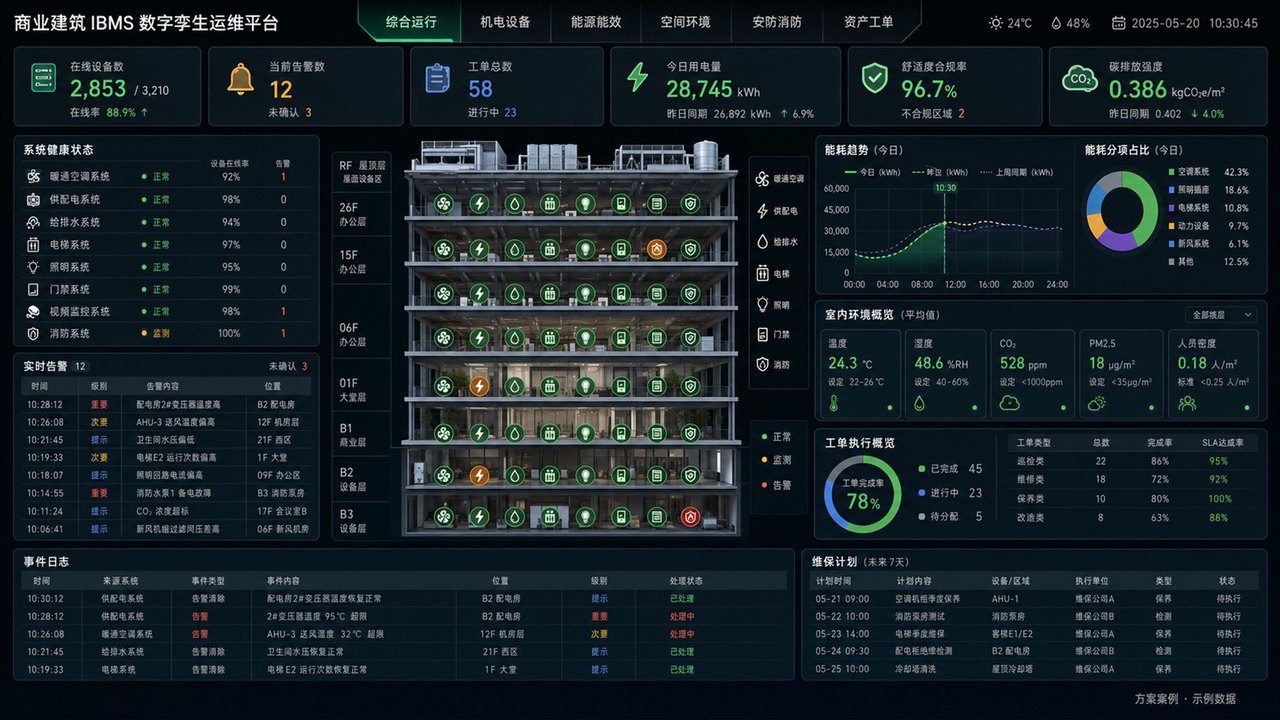
Task: Click the orange fan device icon on 01F
Action: pyautogui.click(x=479, y=385)
